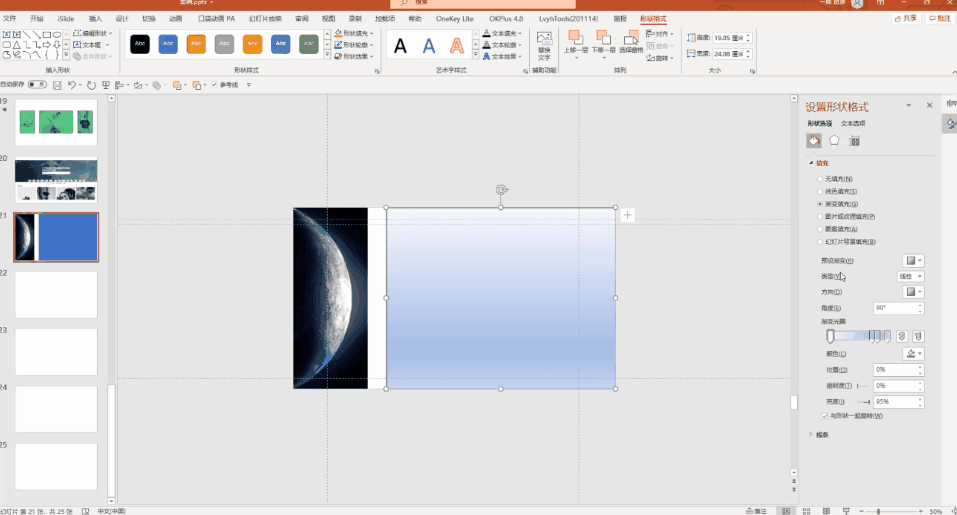957x515 pixels.
Task: Click the Normal view icon in status bar
Action: 786,511
